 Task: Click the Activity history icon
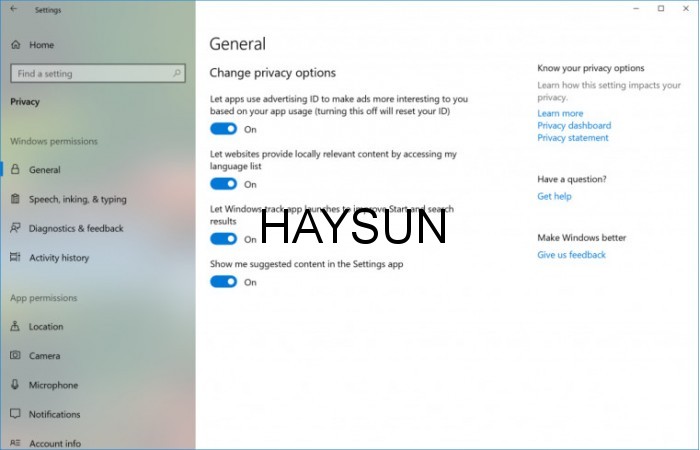tap(15, 257)
